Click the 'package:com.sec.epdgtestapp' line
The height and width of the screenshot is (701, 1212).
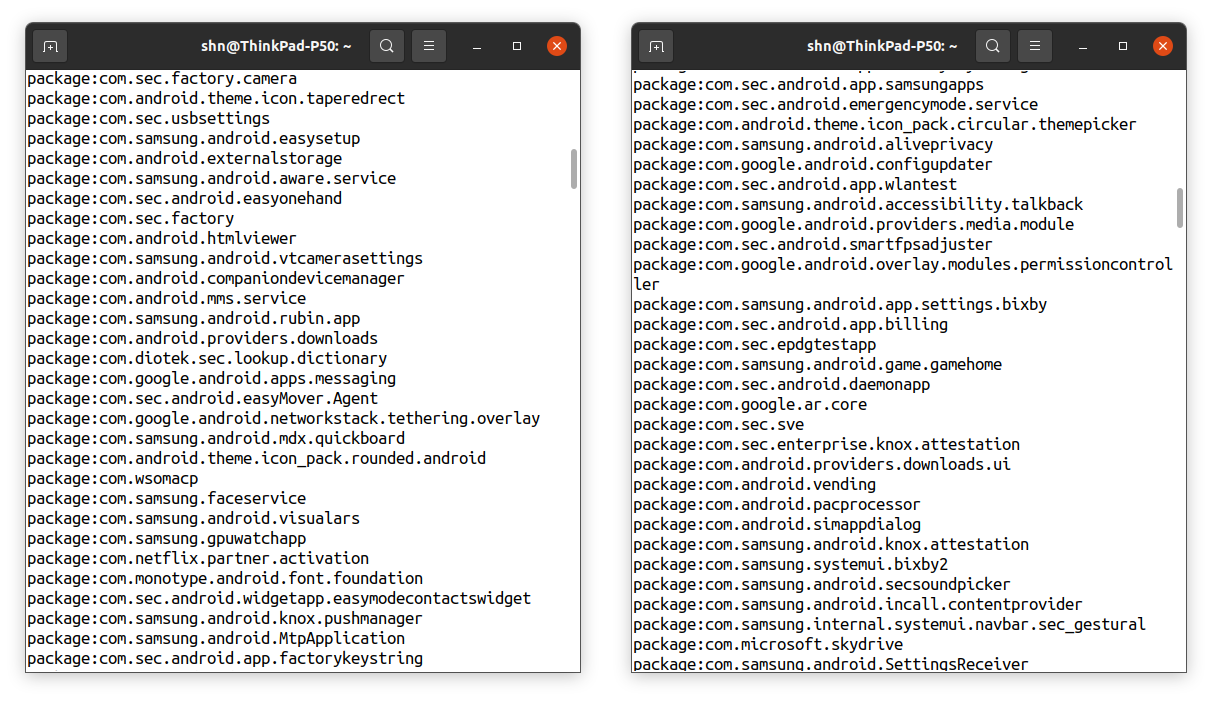[755, 344]
